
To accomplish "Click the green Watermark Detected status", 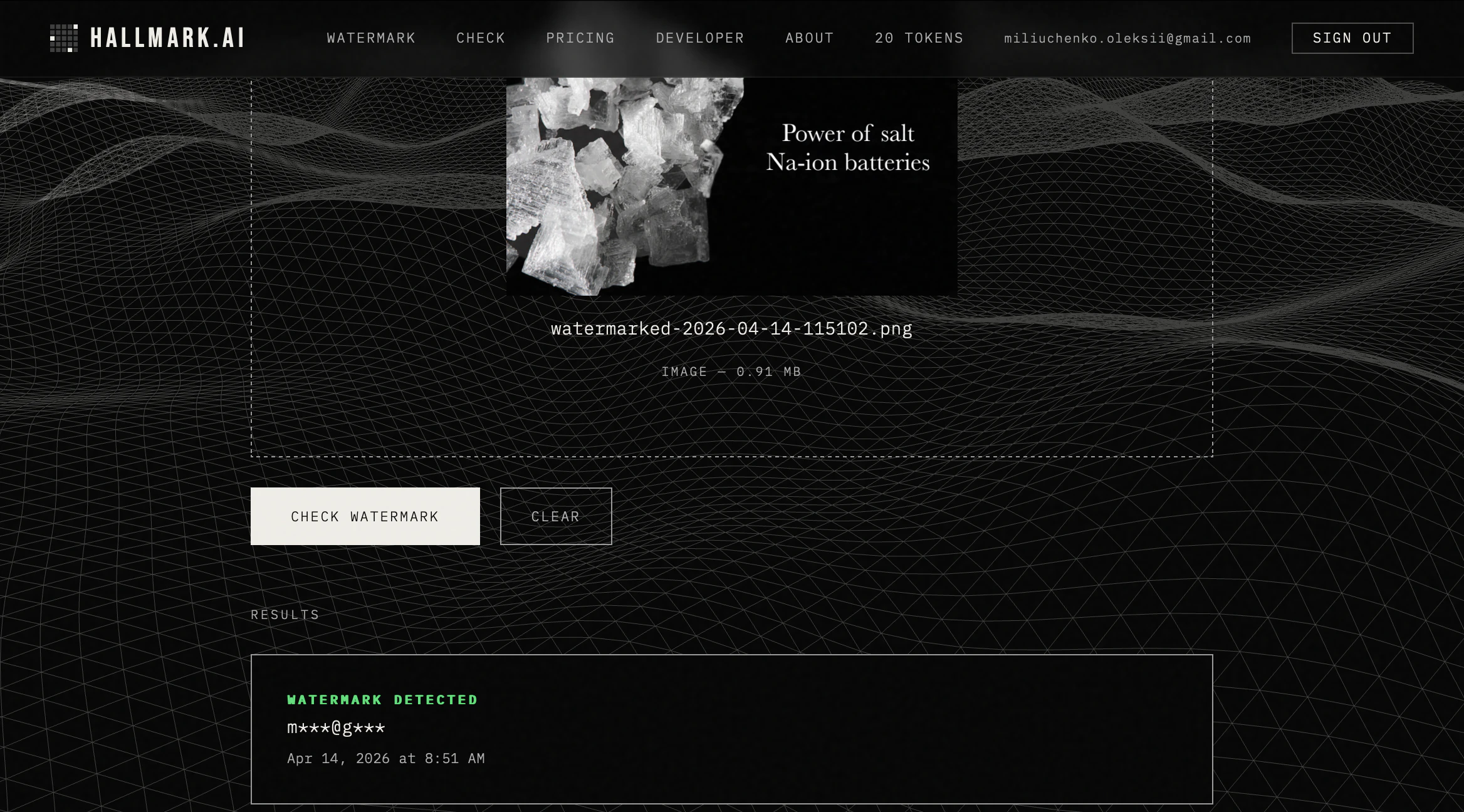I will (x=382, y=700).
